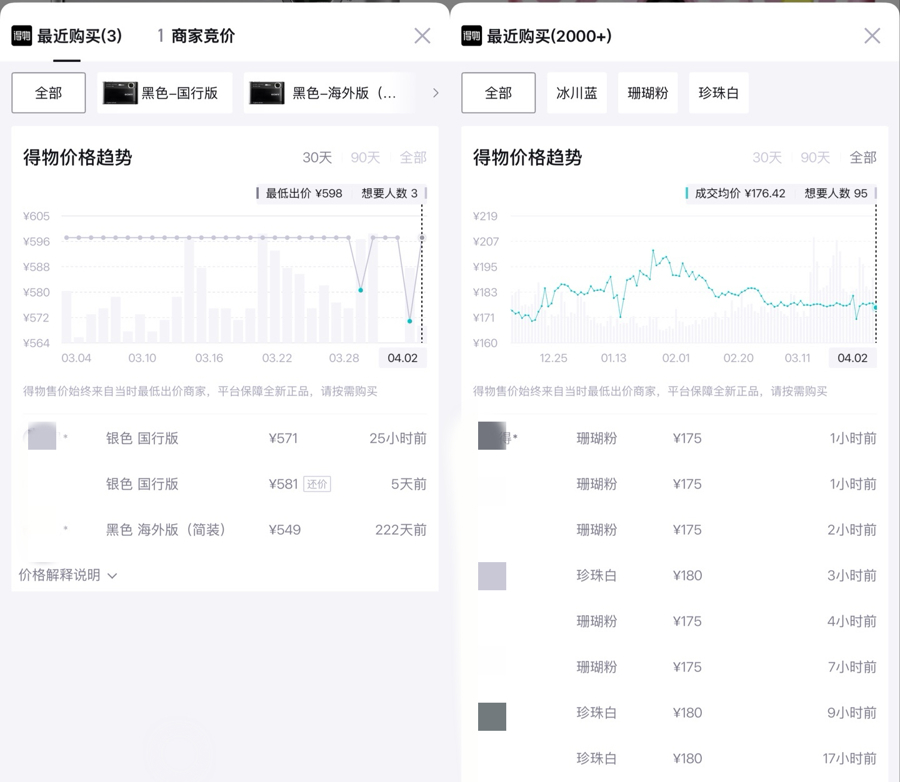
Task: Click 04.02 date marker on left chart
Action: click(x=402, y=358)
